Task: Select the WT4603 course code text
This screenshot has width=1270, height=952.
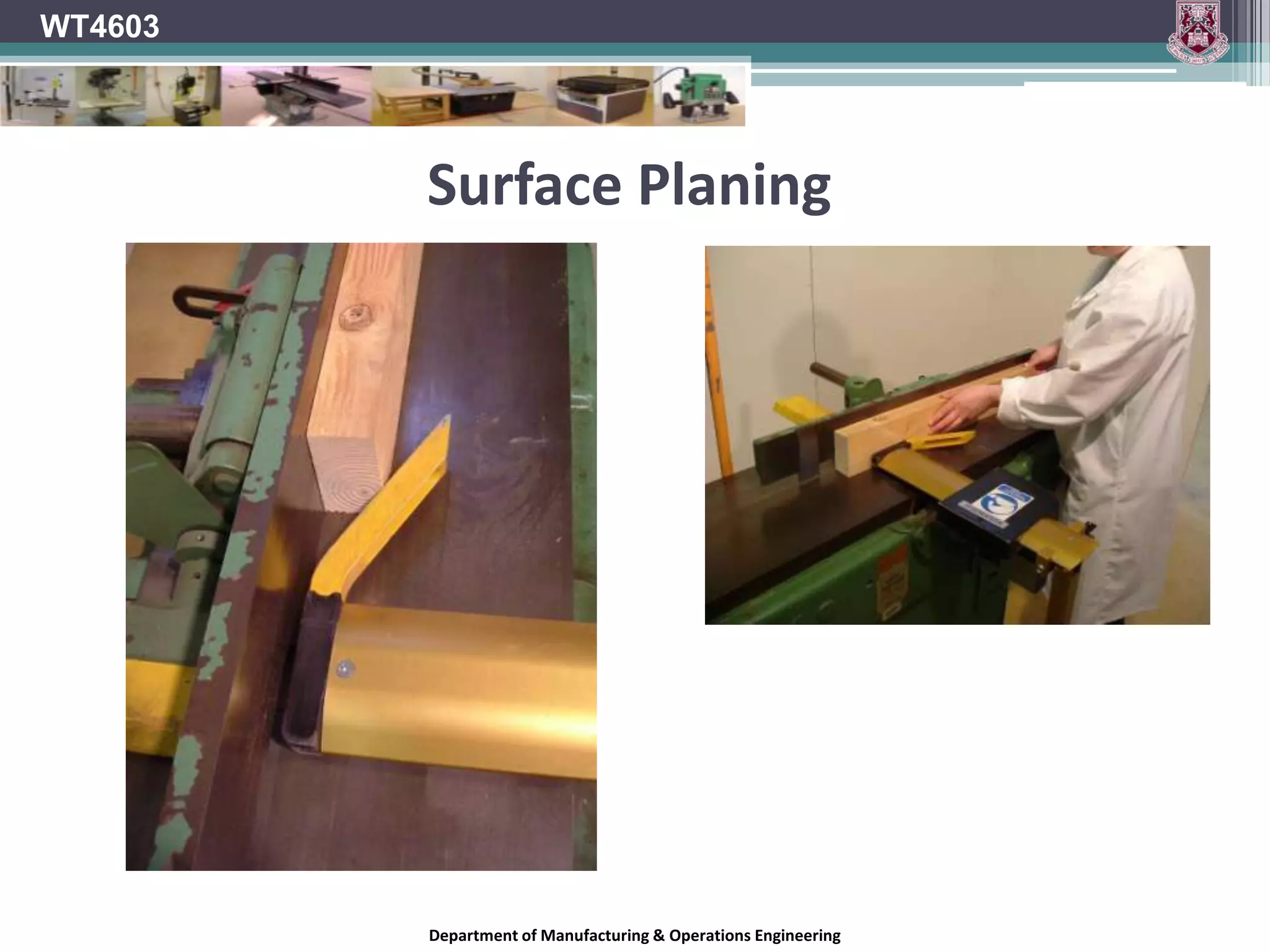Action: 99,27
